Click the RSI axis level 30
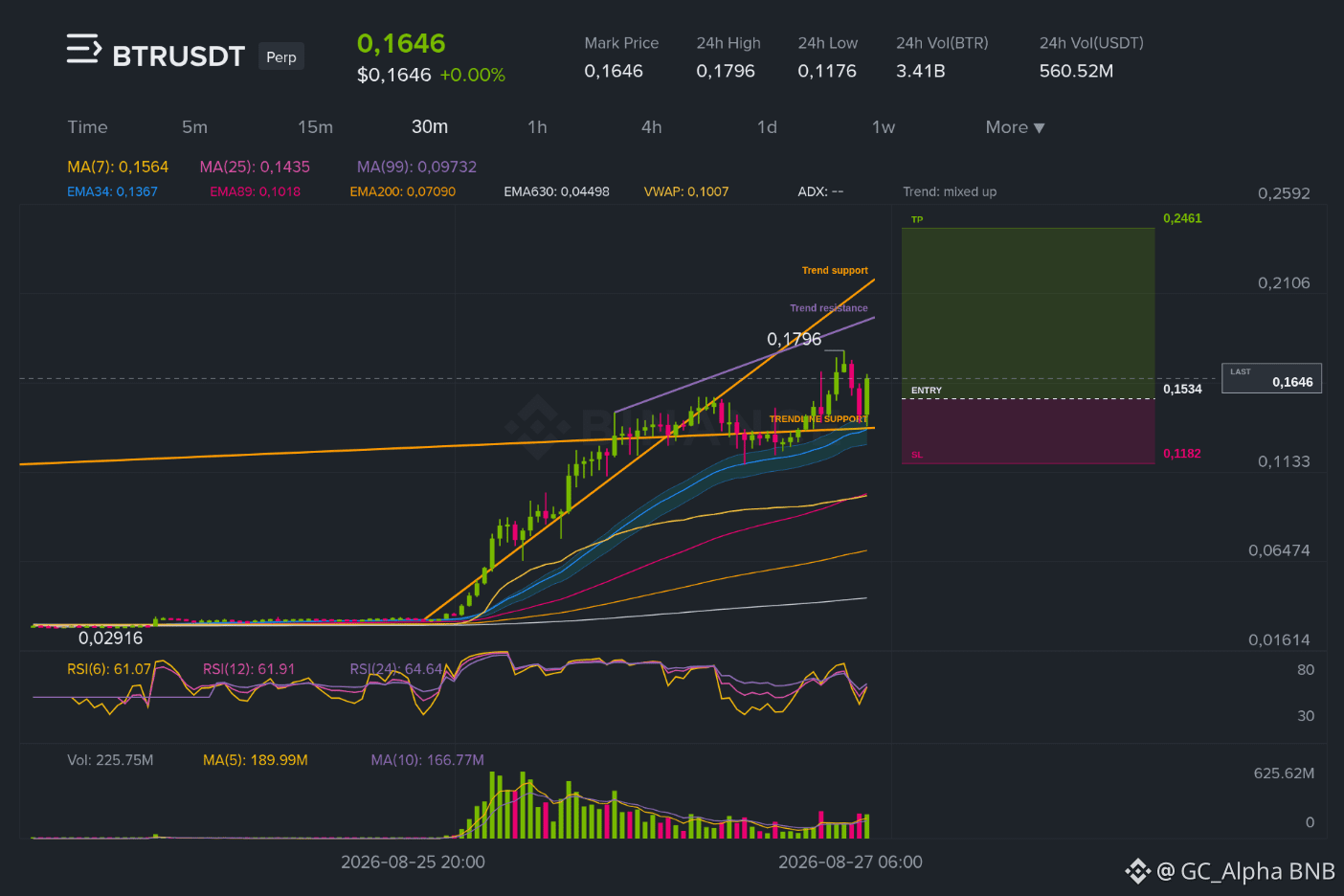The height and width of the screenshot is (896, 1344). tap(1306, 716)
